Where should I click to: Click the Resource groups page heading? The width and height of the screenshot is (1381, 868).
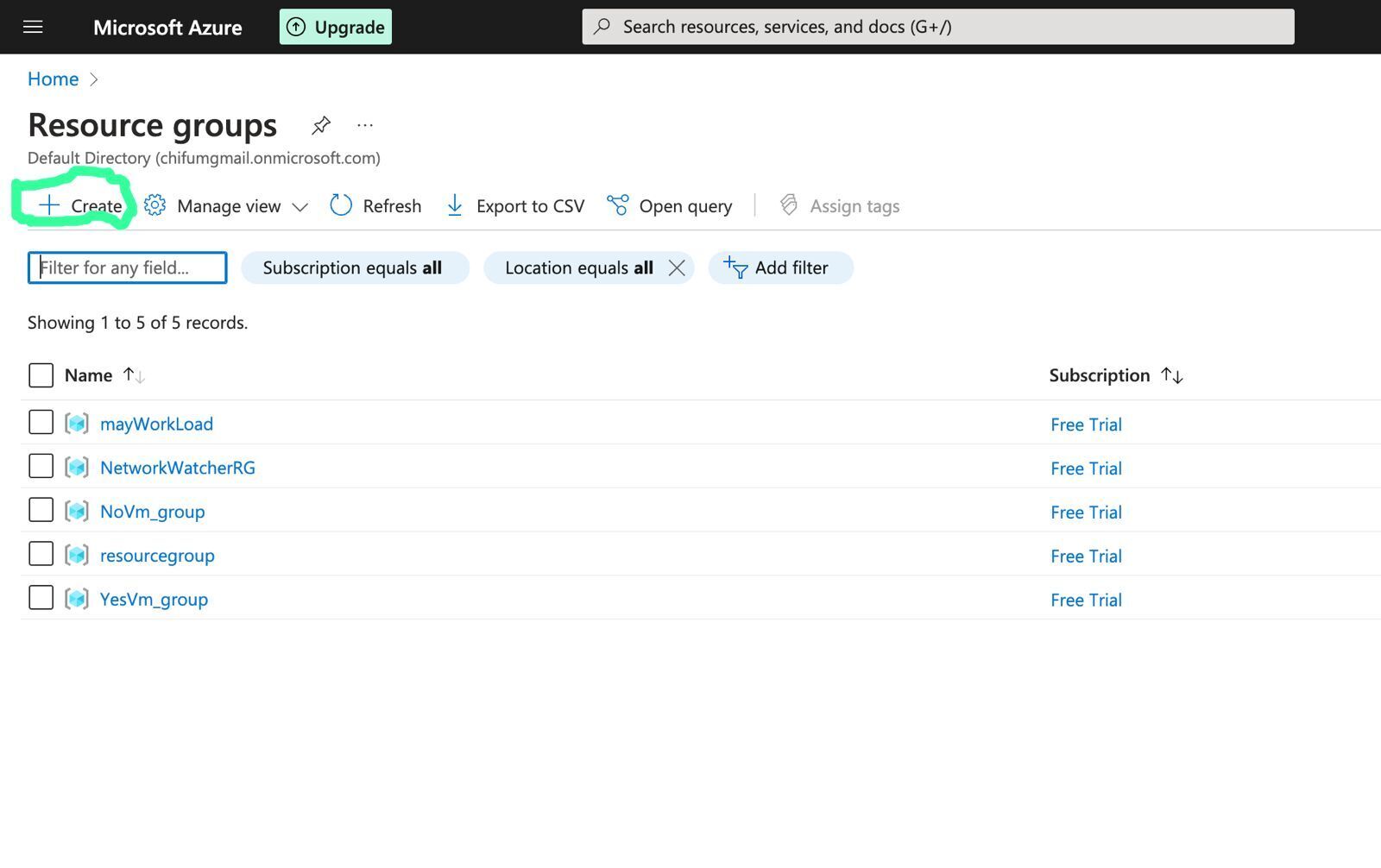tap(153, 126)
